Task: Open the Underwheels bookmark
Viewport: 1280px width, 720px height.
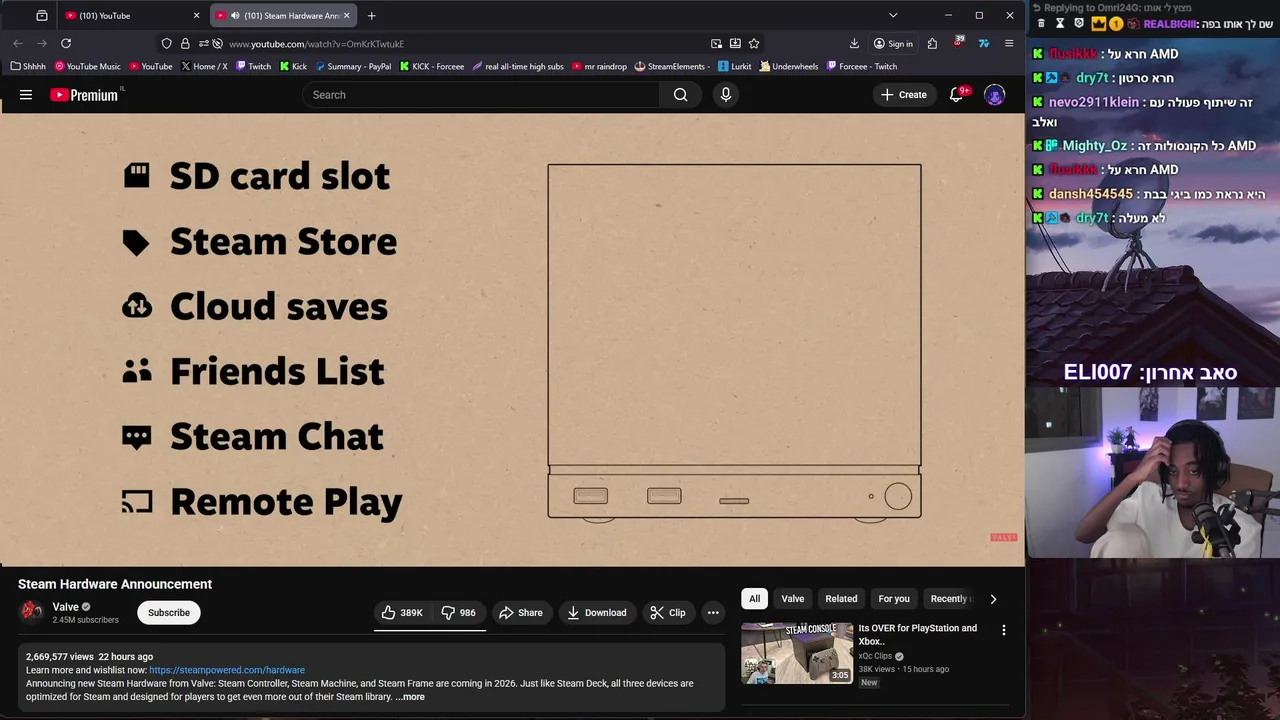Action: (789, 66)
